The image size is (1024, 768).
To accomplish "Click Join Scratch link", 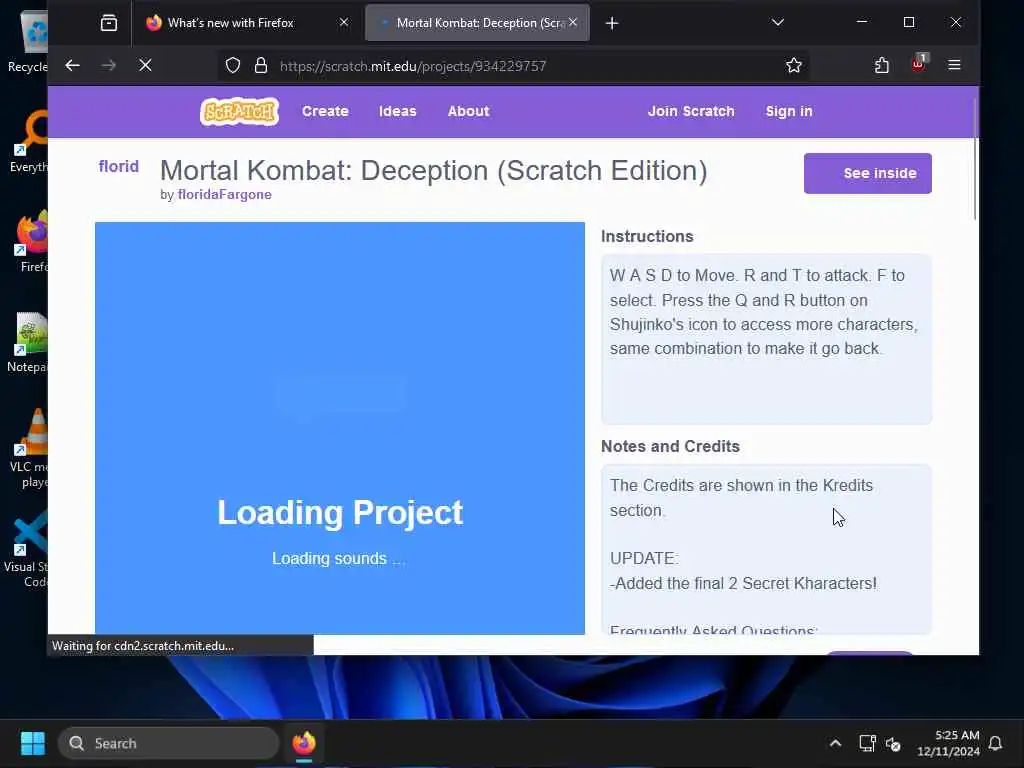I will click(691, 112).
